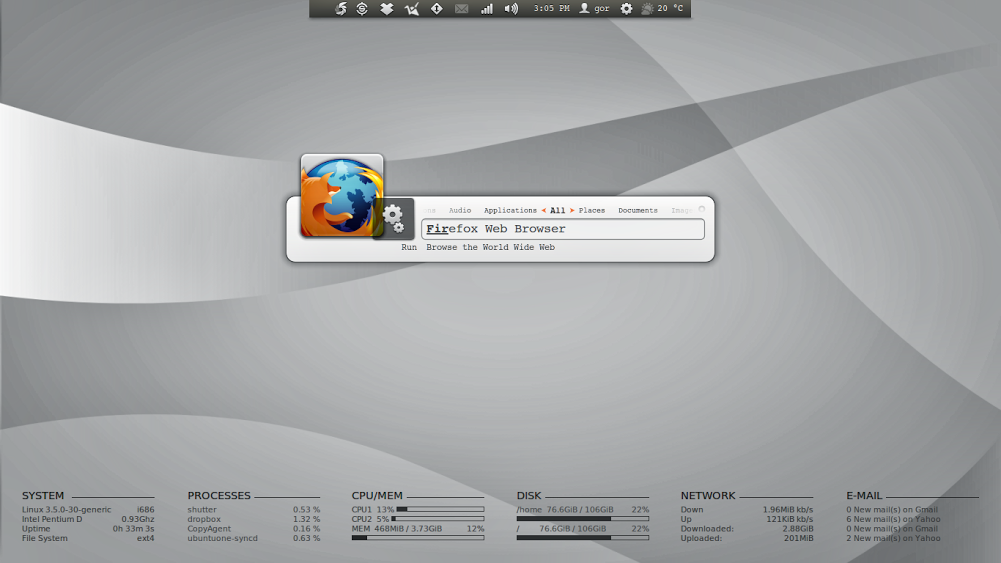The image size is (1001, 563).
Task: Click the Up speed 121KiB kb/s value
Action: coord(790,519)
